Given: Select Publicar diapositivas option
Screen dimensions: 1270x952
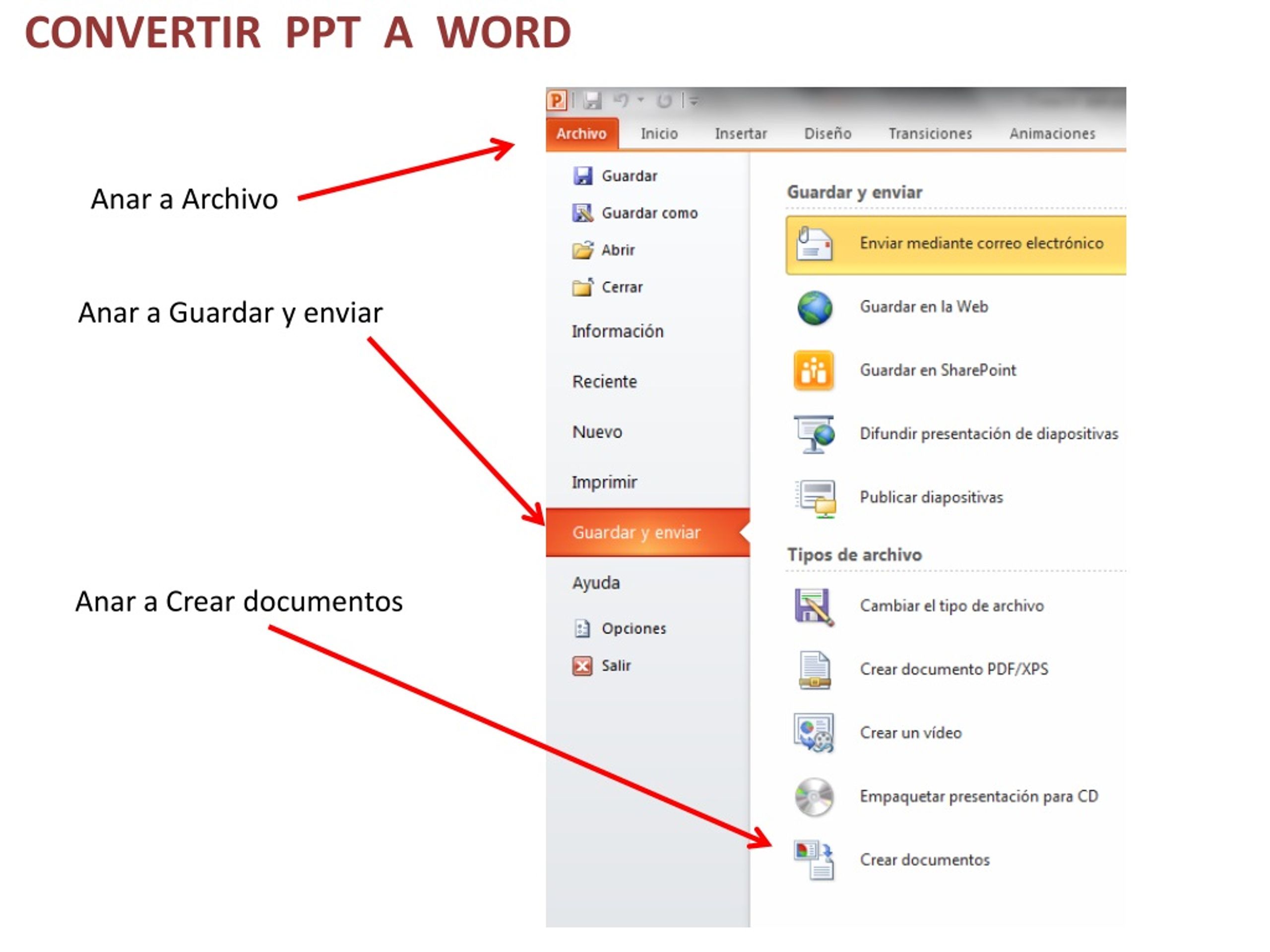Looking at the screenshot, I should pos(931,497).
